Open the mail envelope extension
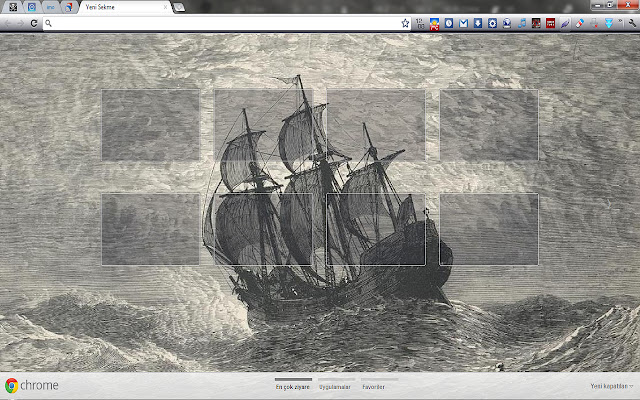This screenshot has height=400, width=640. (463, 23)
